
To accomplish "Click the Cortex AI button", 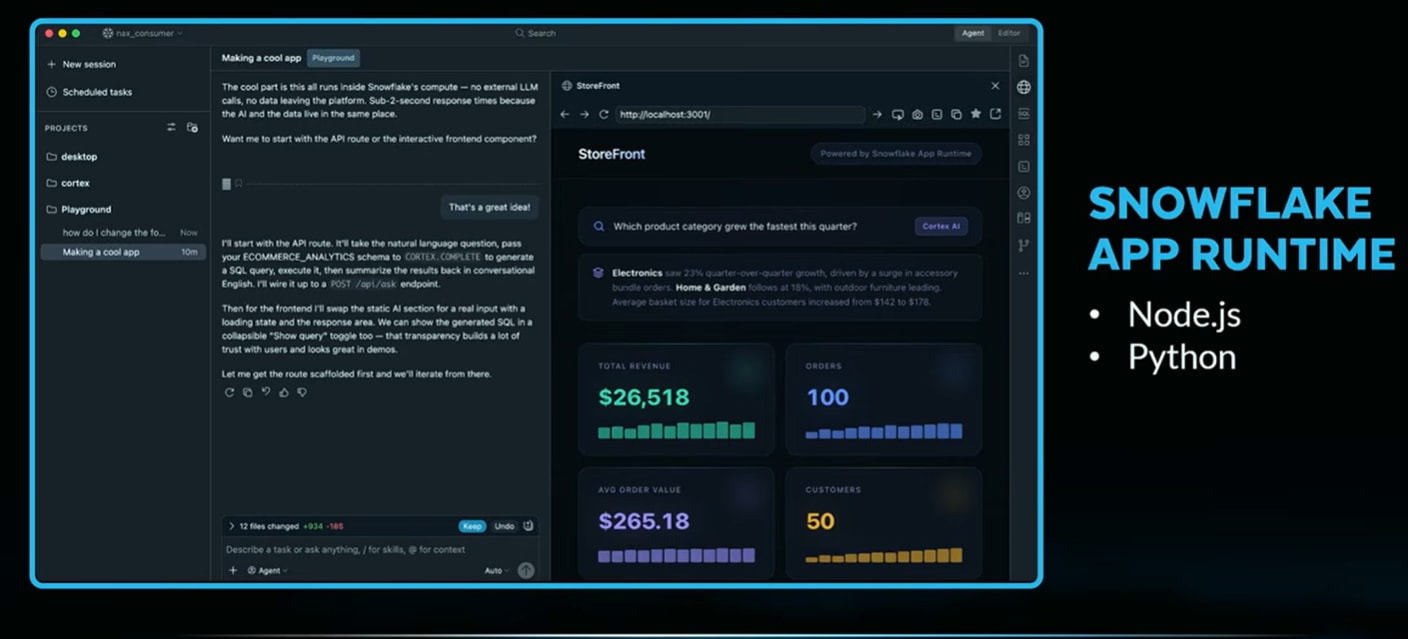I will 941,227.
